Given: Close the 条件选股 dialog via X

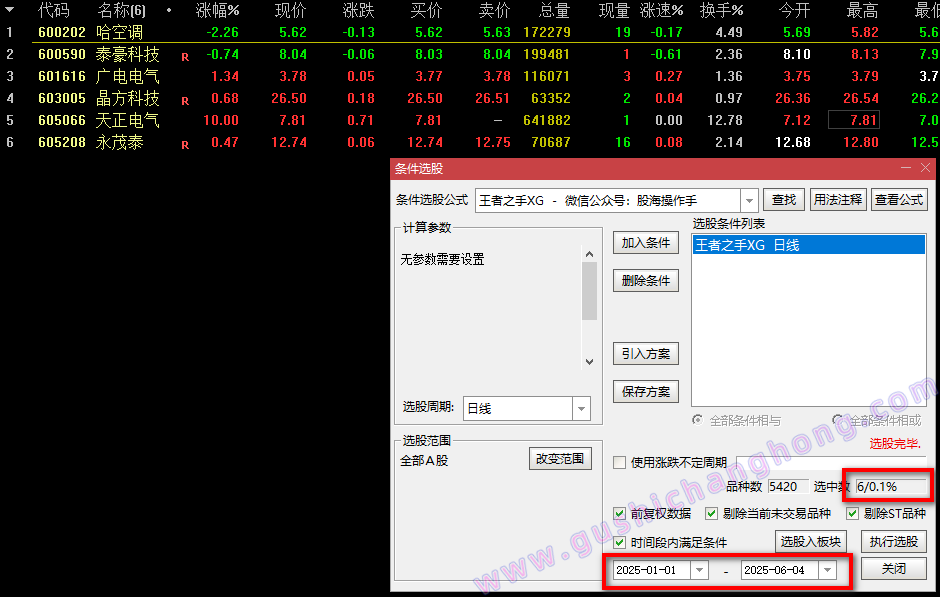Looking at the screenshot, I should [x=926, y=168].
